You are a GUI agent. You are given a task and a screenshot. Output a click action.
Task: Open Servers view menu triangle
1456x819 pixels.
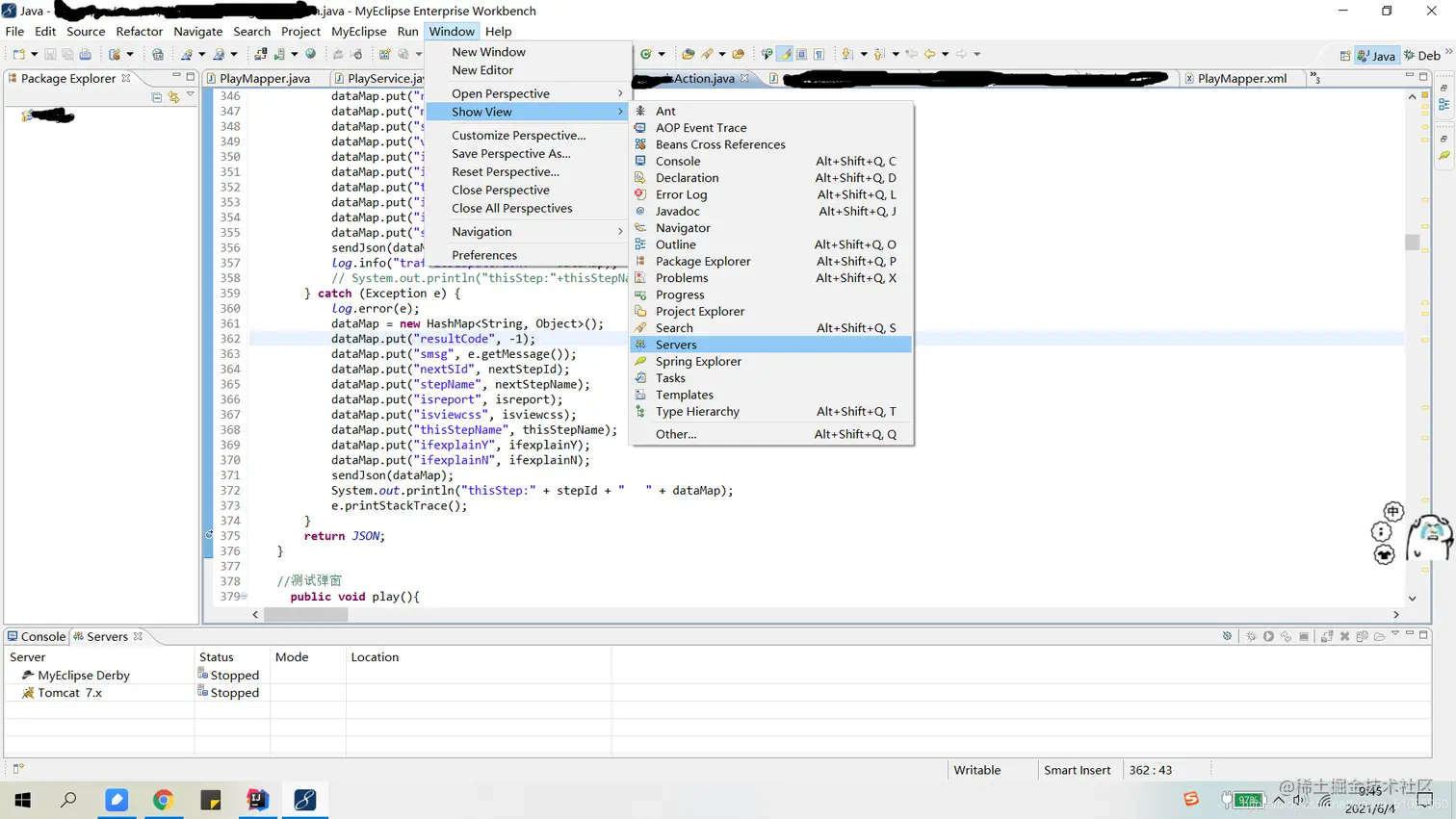1394,634
